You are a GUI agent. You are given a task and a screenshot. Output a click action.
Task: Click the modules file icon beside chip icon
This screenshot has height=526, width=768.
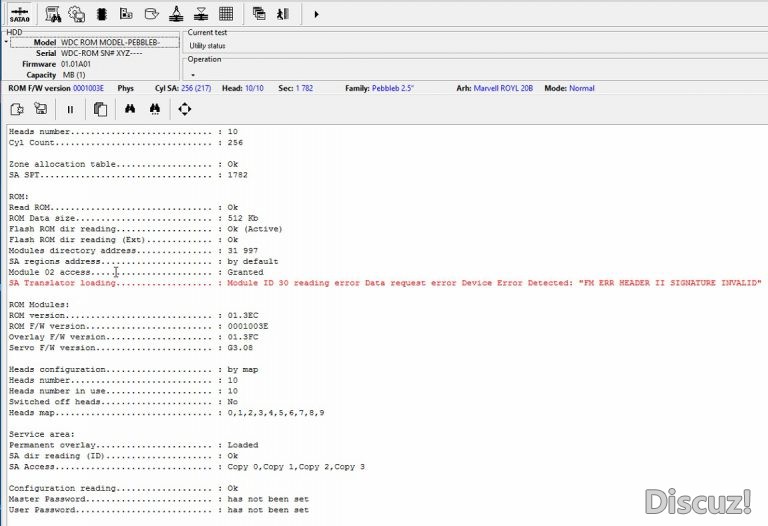pyautogui.click(x=126, y=14)
